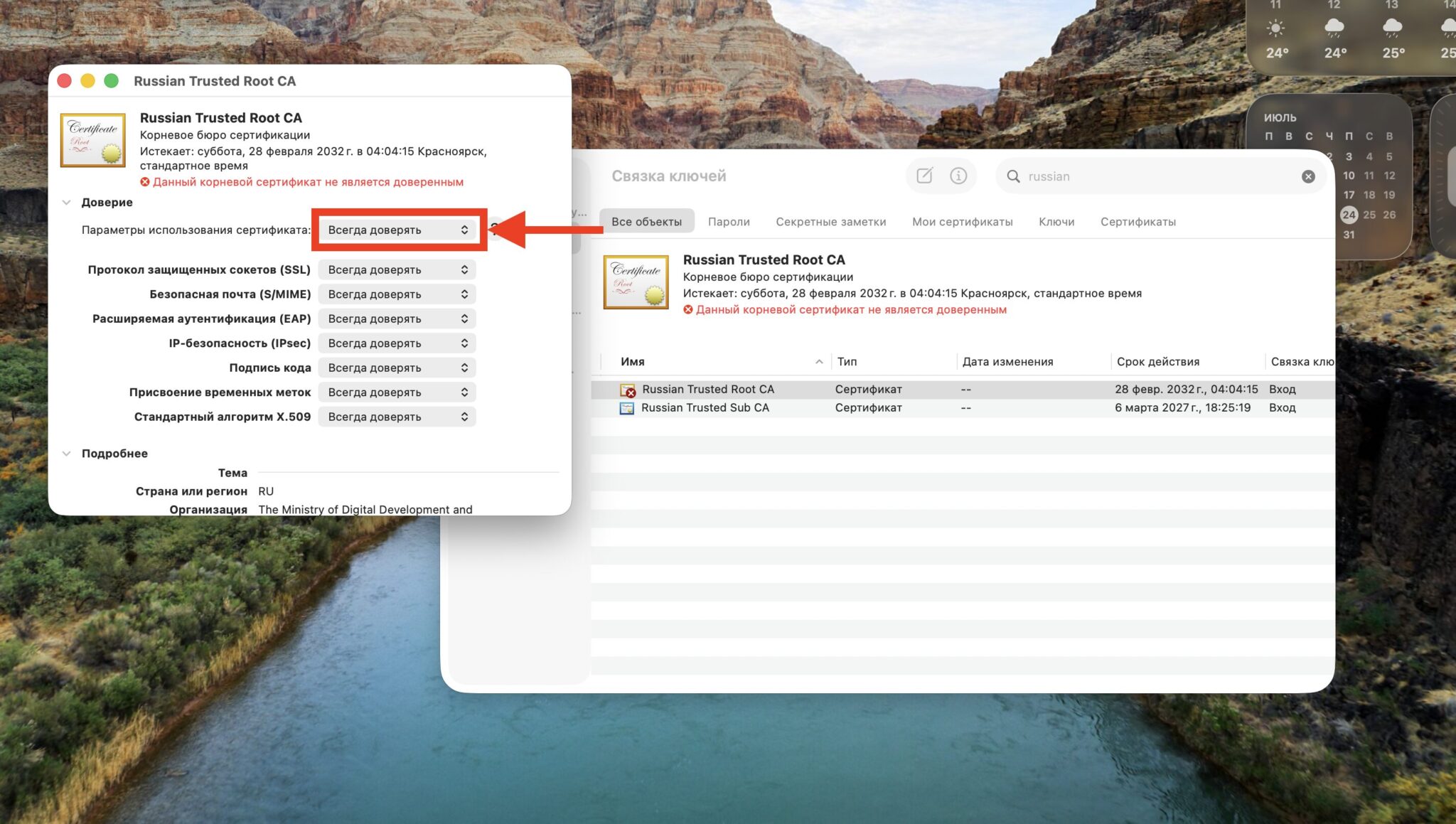The height and width of the screenshot is (824, 1456).
Task: Click the Ministry of Digital Development organization value
Action: click(365, 510)
